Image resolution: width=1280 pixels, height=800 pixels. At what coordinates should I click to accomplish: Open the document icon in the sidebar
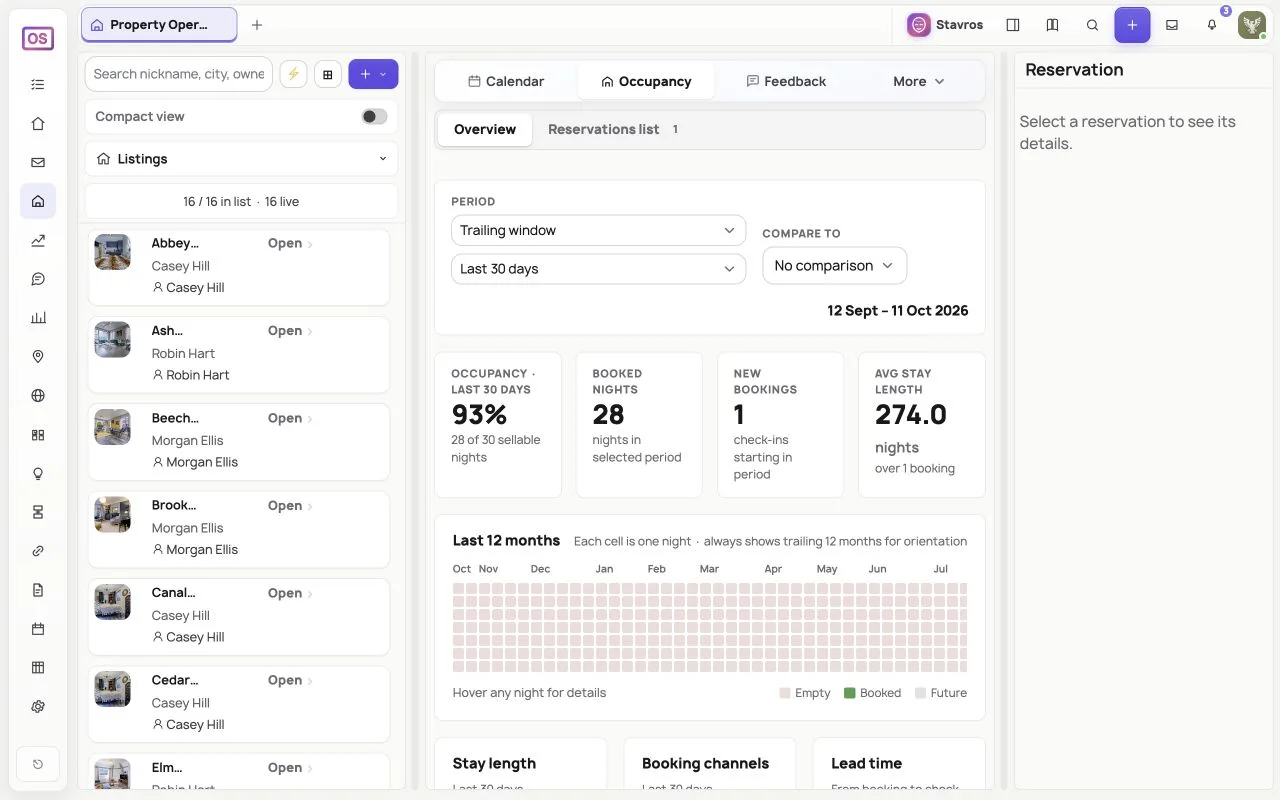coord(38,590)
